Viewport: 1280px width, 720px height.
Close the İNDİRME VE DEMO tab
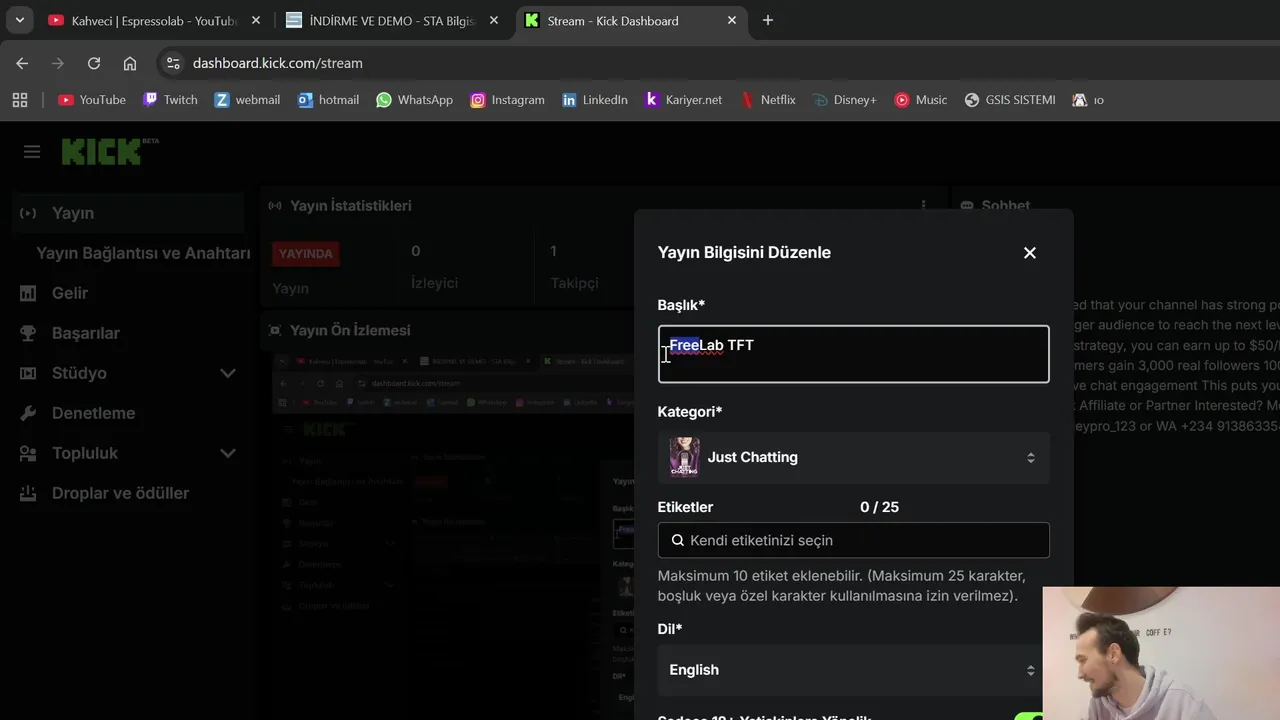493,20
